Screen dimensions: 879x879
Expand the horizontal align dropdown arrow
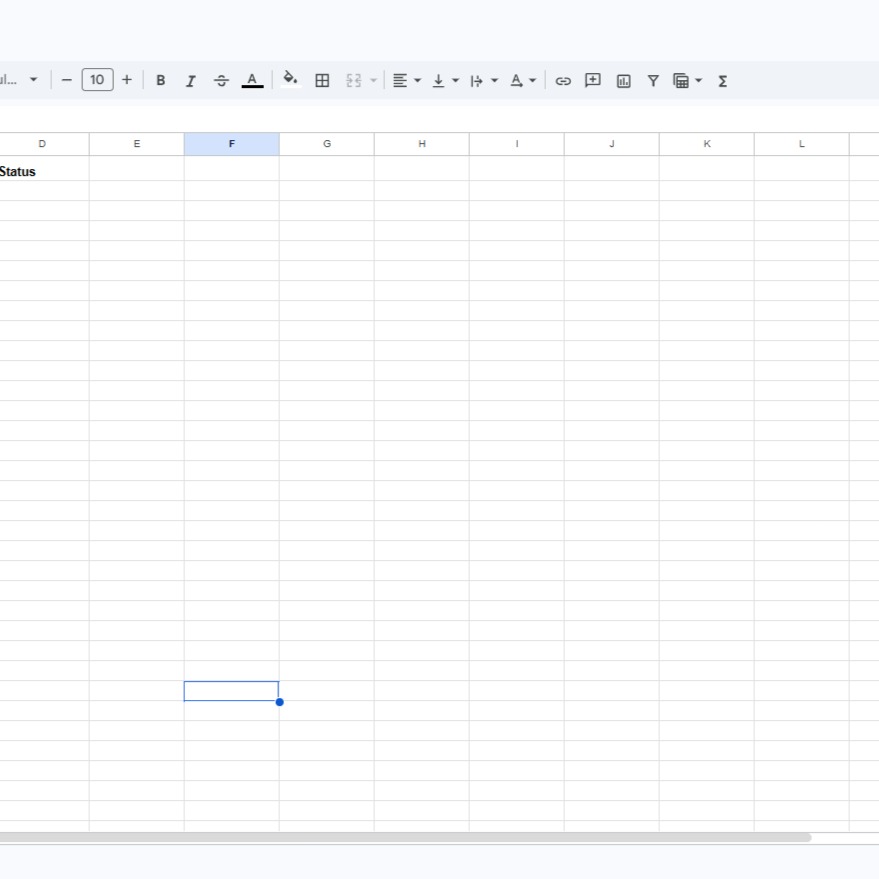[418, 81]
